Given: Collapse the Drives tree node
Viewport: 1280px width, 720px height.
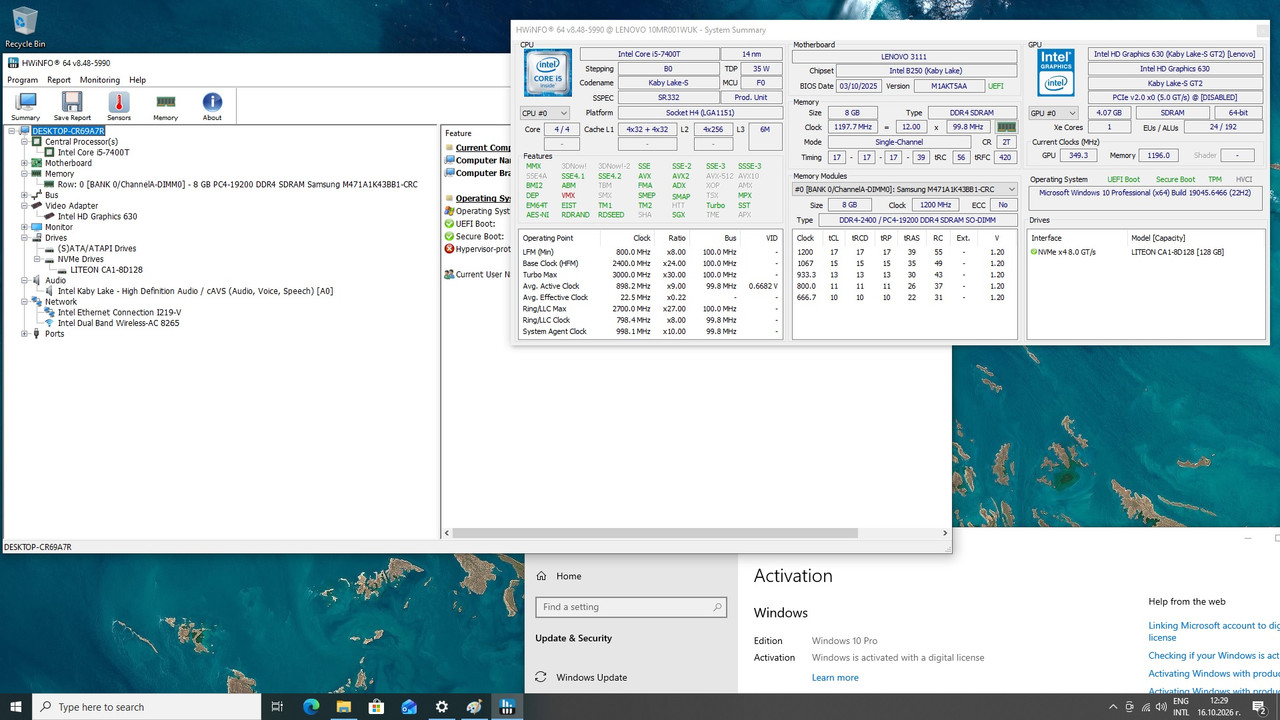Looking at the screenshot, I should [x=25, y=238].
